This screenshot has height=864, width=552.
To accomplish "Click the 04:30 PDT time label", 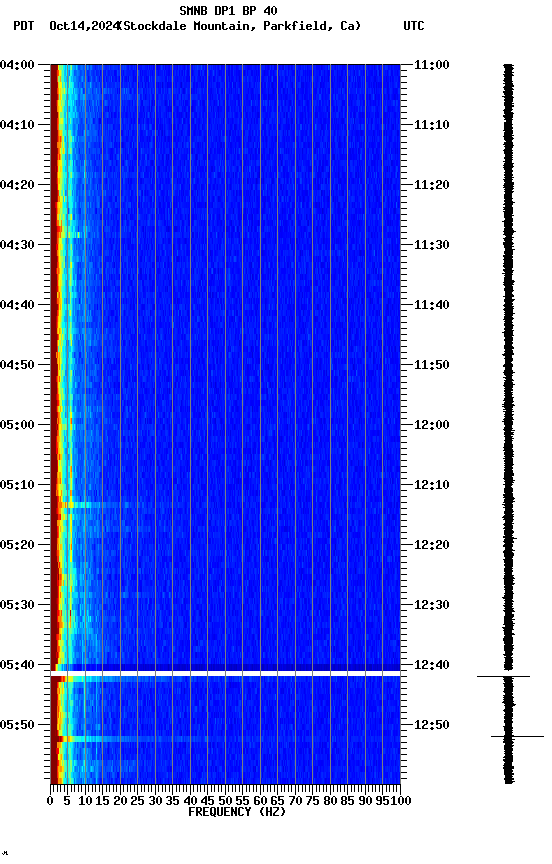I will [x=17, y=245].
